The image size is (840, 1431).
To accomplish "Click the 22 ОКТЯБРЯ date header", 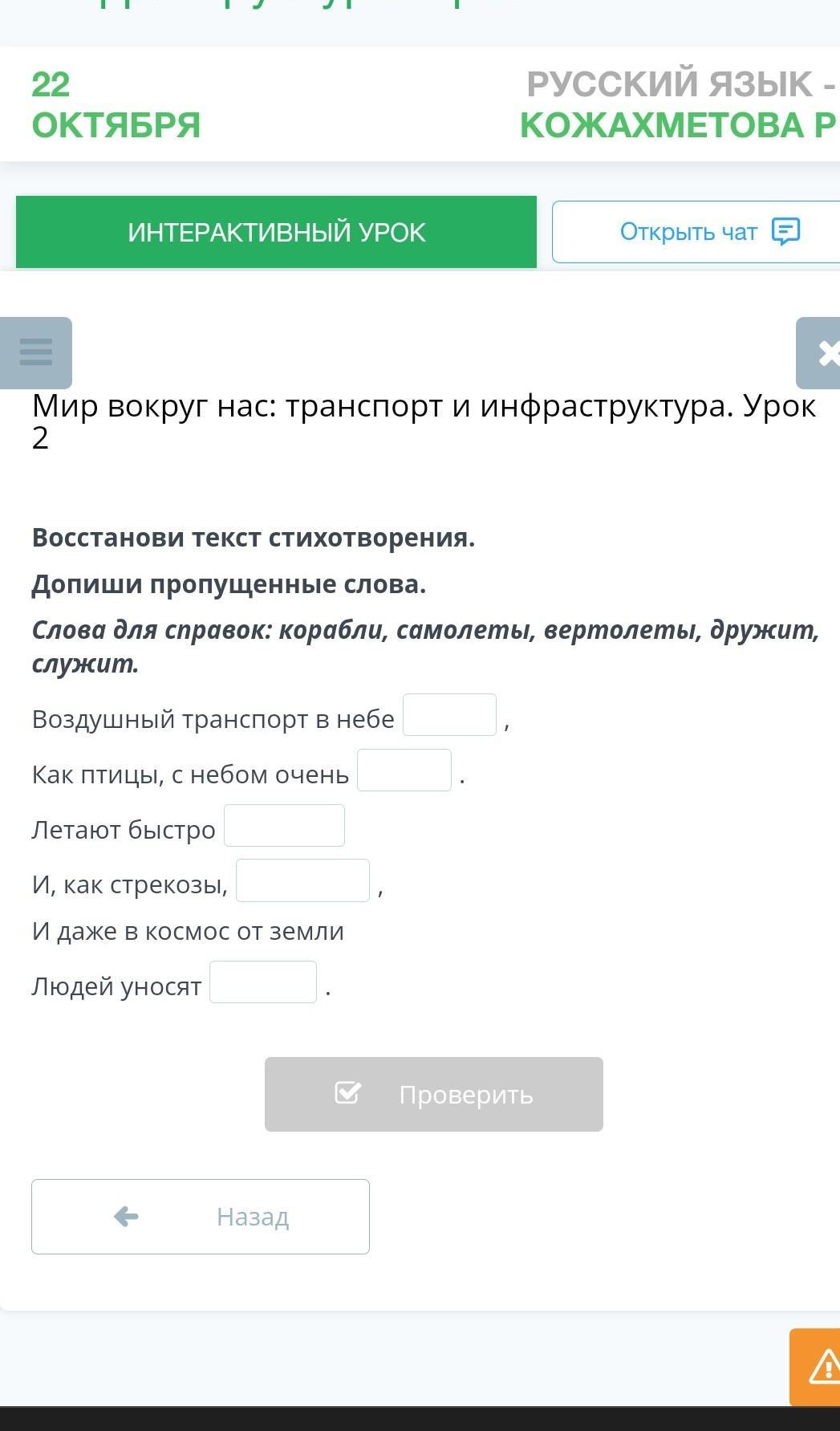I will coord(116,104).
